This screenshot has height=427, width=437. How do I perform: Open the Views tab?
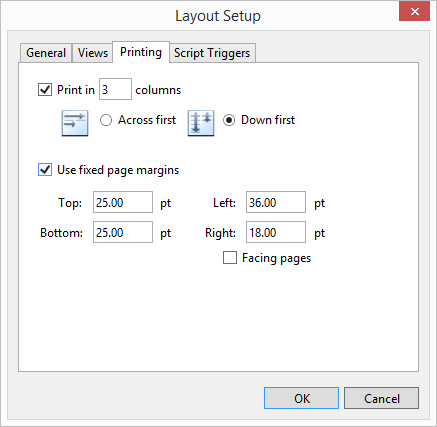tap(93, 53)
